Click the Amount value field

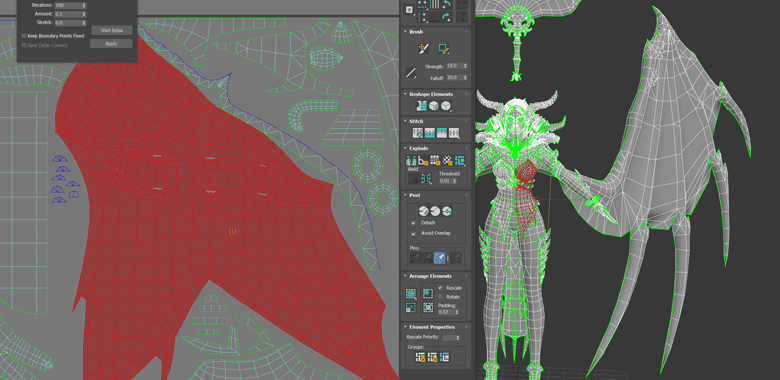(68, 14)
